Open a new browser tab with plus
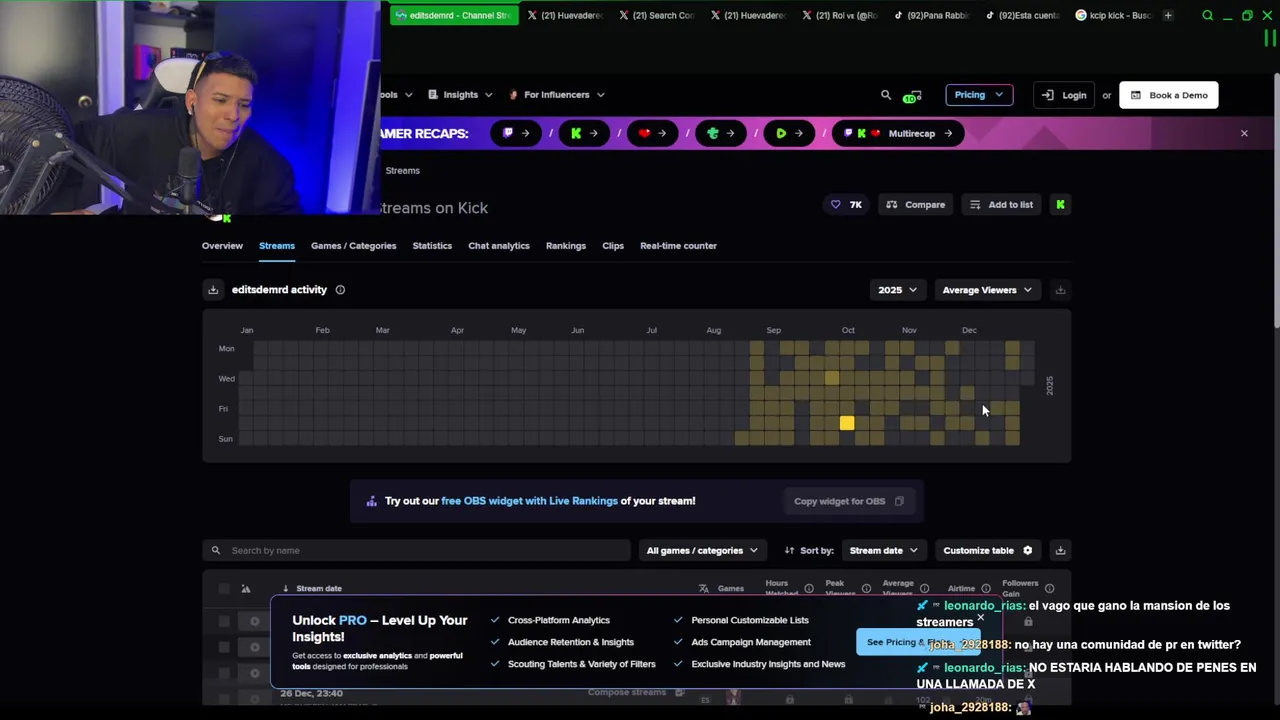The image size is (1280, 720). (1167, 15)
